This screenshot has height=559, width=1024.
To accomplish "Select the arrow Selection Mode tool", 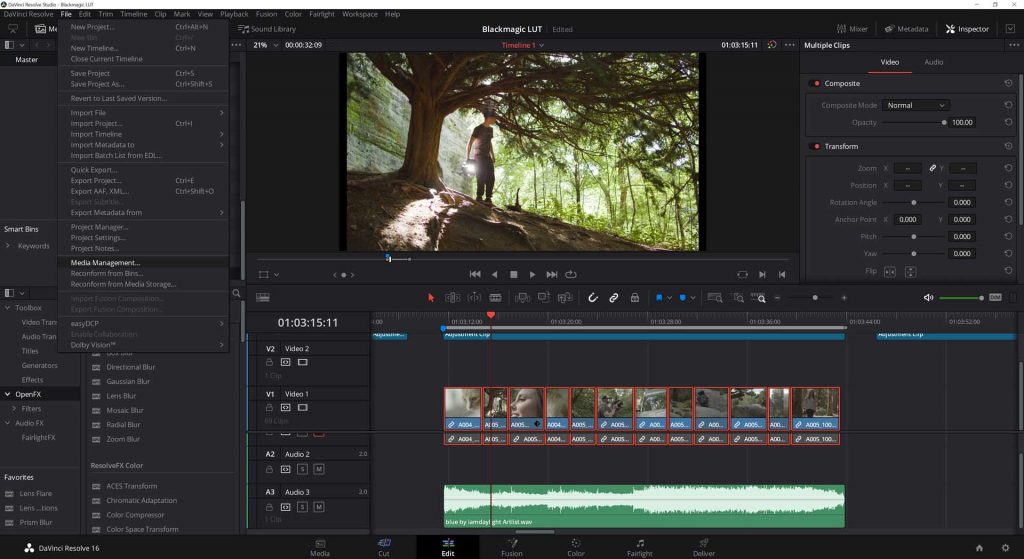I will tap(431, 298).
